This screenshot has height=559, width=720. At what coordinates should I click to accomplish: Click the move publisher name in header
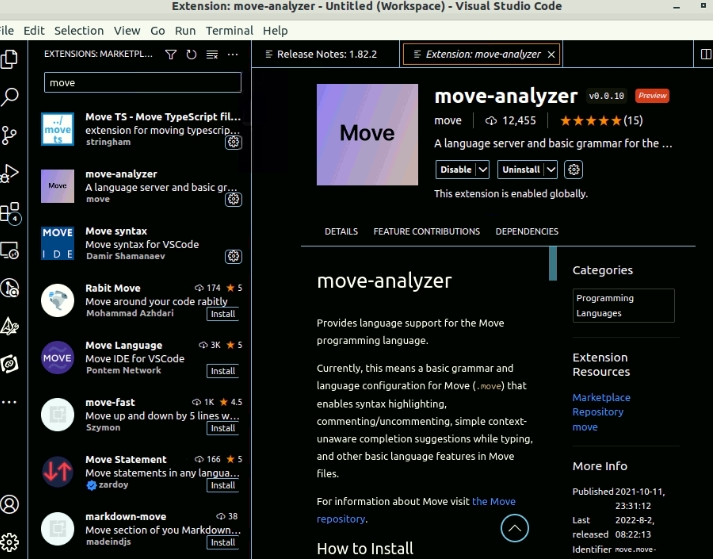click(x=448, y=121)
